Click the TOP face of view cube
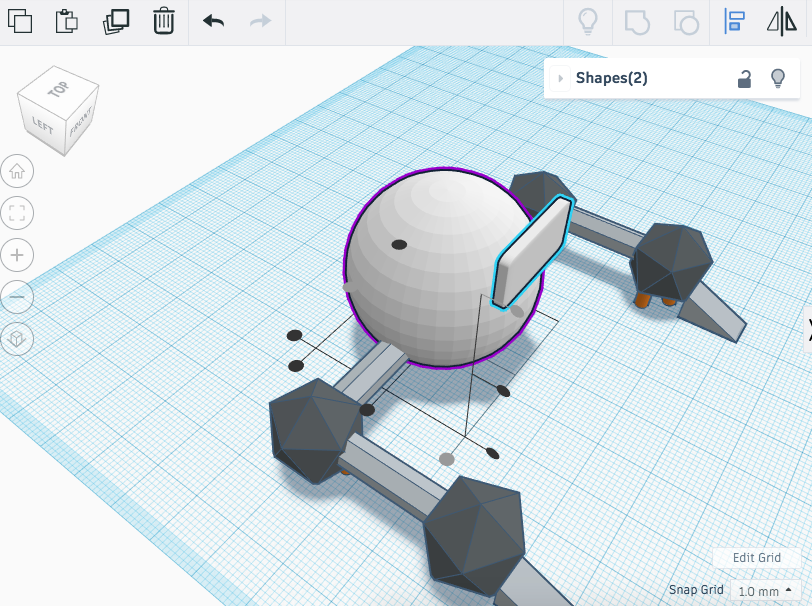The image size is (812, 606). [58, 89]
